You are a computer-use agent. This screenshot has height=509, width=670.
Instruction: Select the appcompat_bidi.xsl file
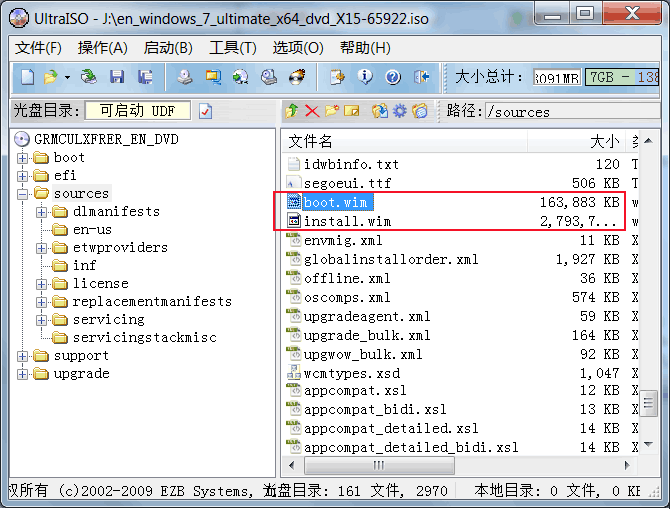point(375,409)
